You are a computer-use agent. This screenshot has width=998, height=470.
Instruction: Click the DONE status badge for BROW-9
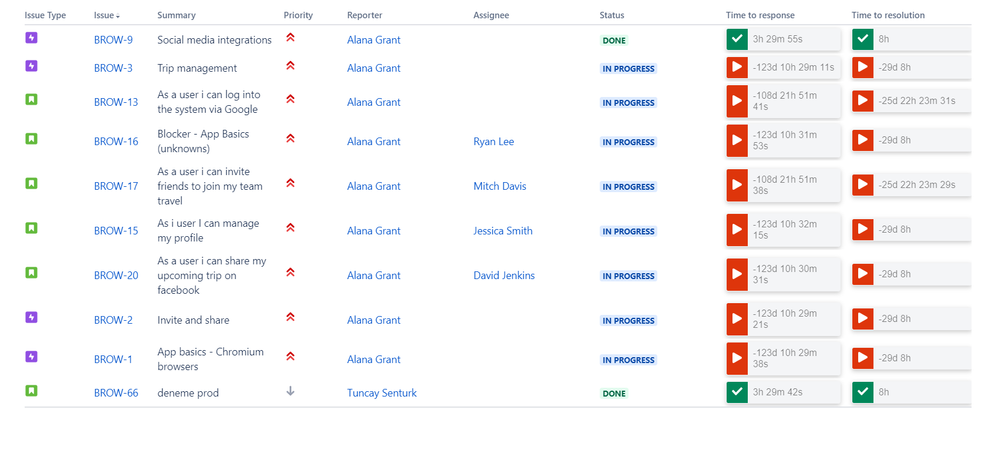614,40
